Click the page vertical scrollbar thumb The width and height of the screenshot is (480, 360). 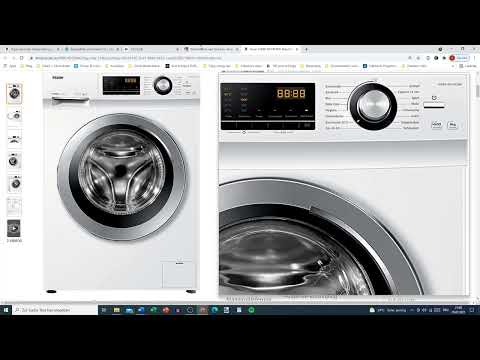tap(477, 90)
